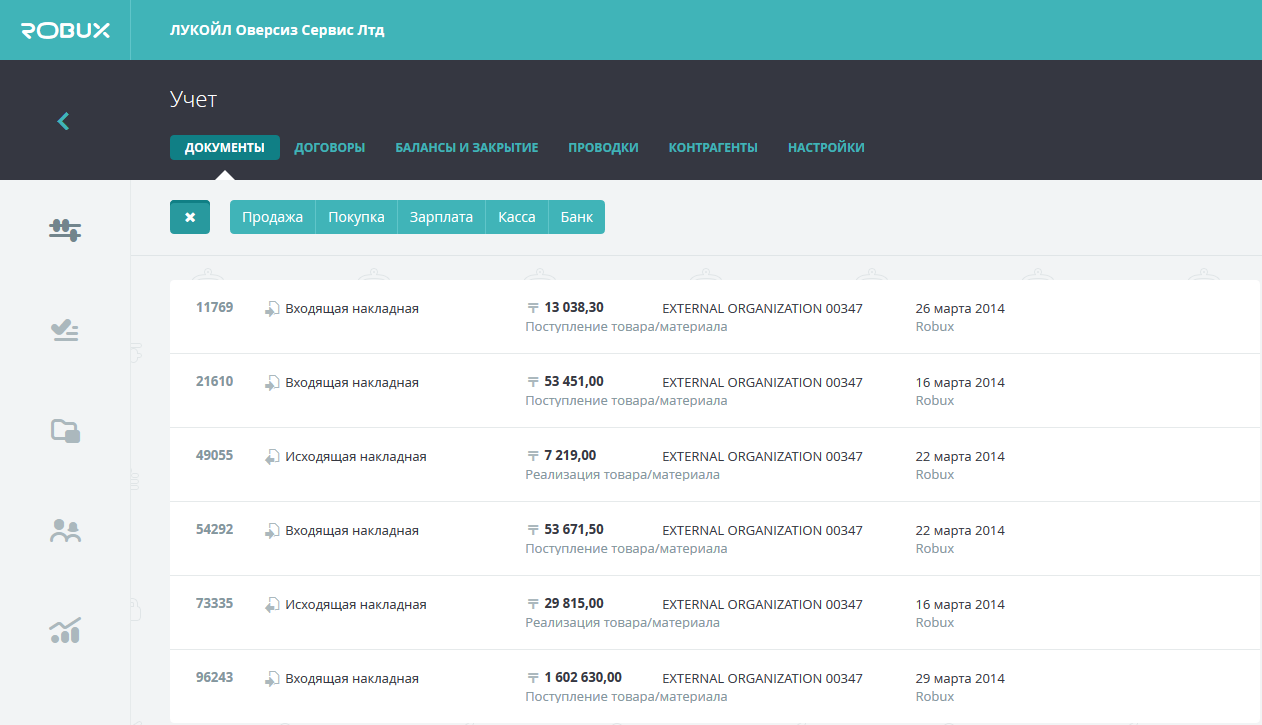Open document number 11769

[x=214, y=307]
